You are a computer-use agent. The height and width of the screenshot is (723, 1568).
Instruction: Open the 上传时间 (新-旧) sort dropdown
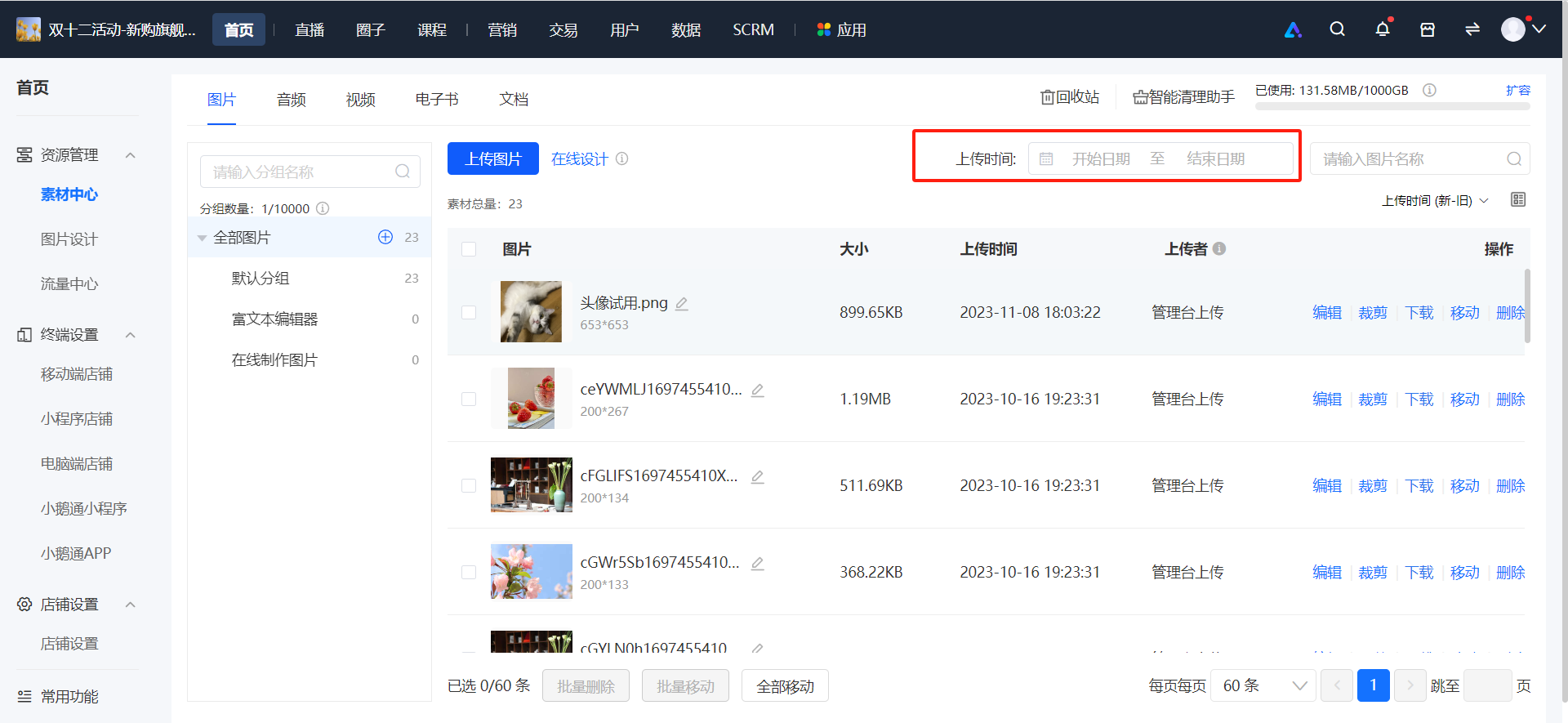coord(1435,201)
